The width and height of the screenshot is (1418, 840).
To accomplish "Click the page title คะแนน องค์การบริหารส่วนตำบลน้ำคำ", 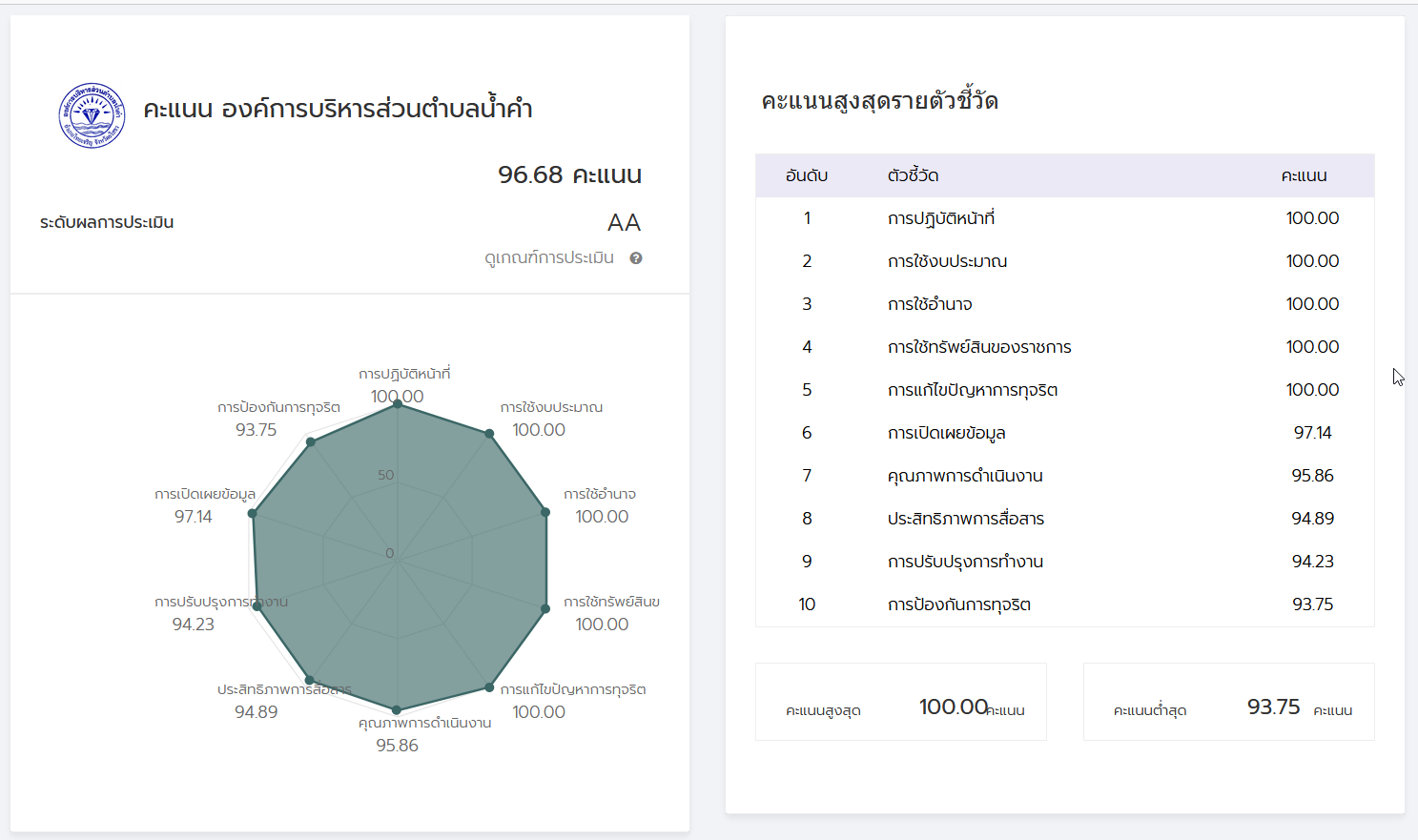I will coord(338,109).
